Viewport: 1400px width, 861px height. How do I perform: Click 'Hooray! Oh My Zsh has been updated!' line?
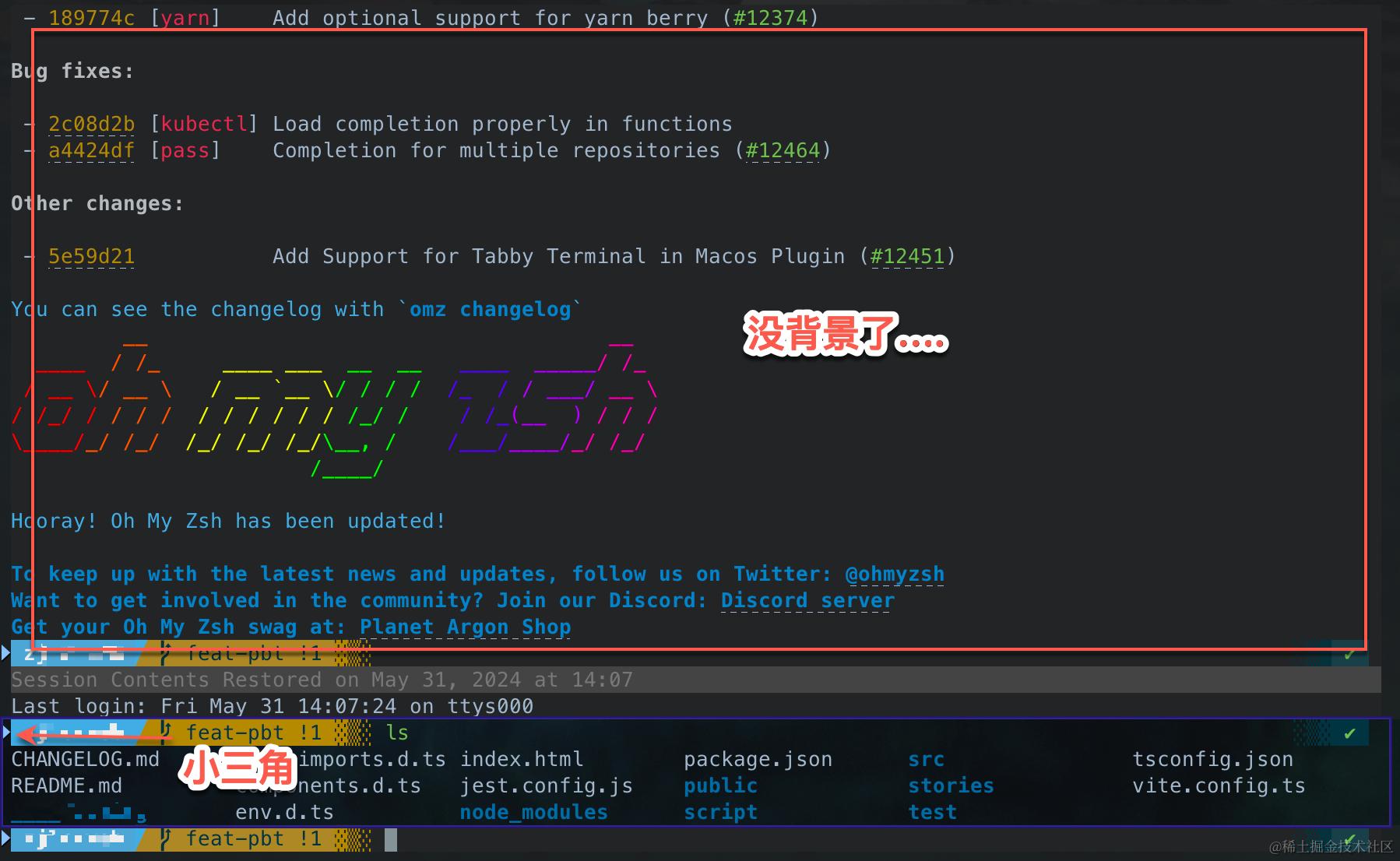coord(228,521)
